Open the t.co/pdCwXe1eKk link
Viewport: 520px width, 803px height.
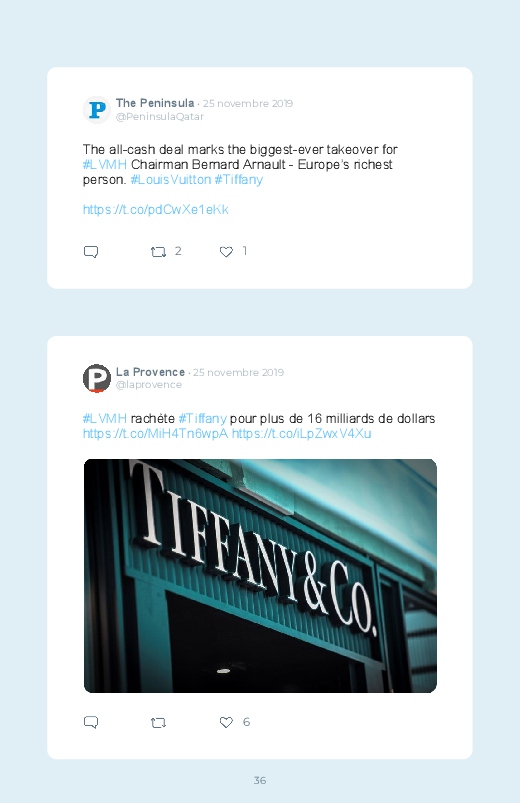coord(156,209)
